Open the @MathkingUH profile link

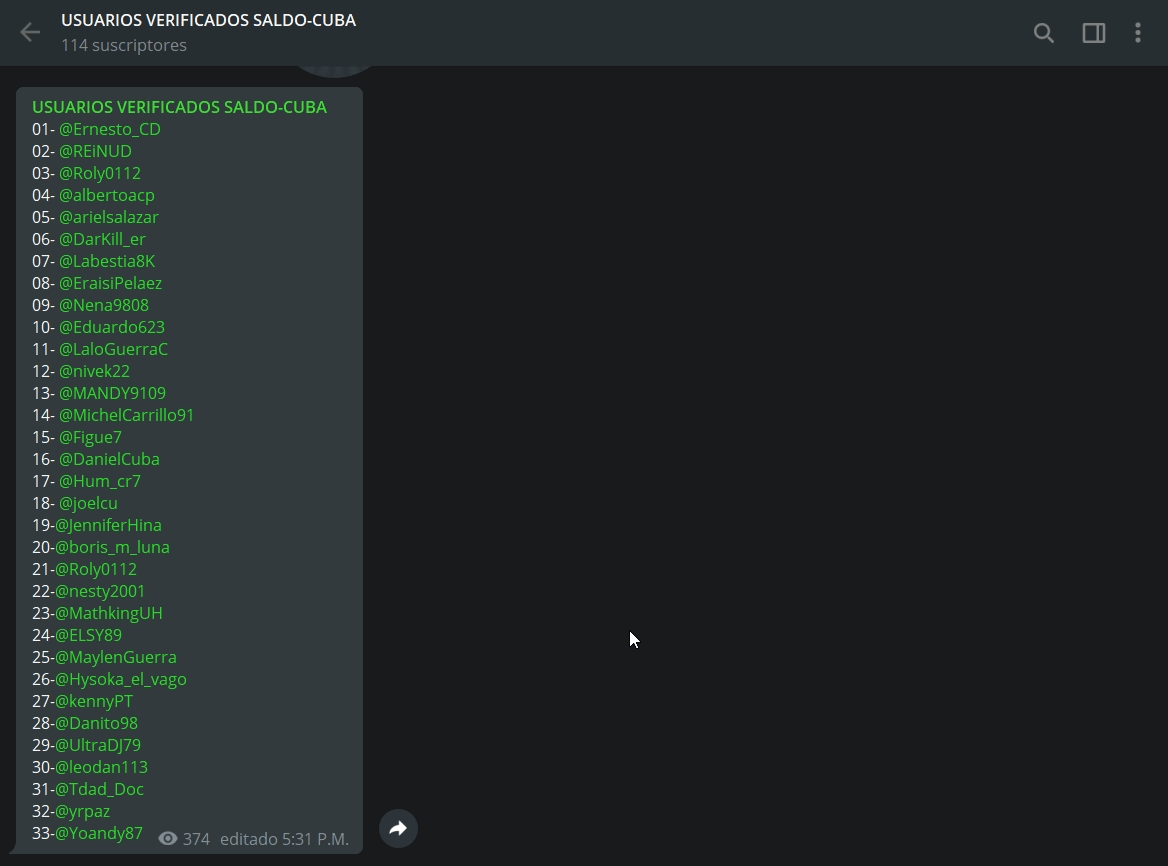pos(109,613)
